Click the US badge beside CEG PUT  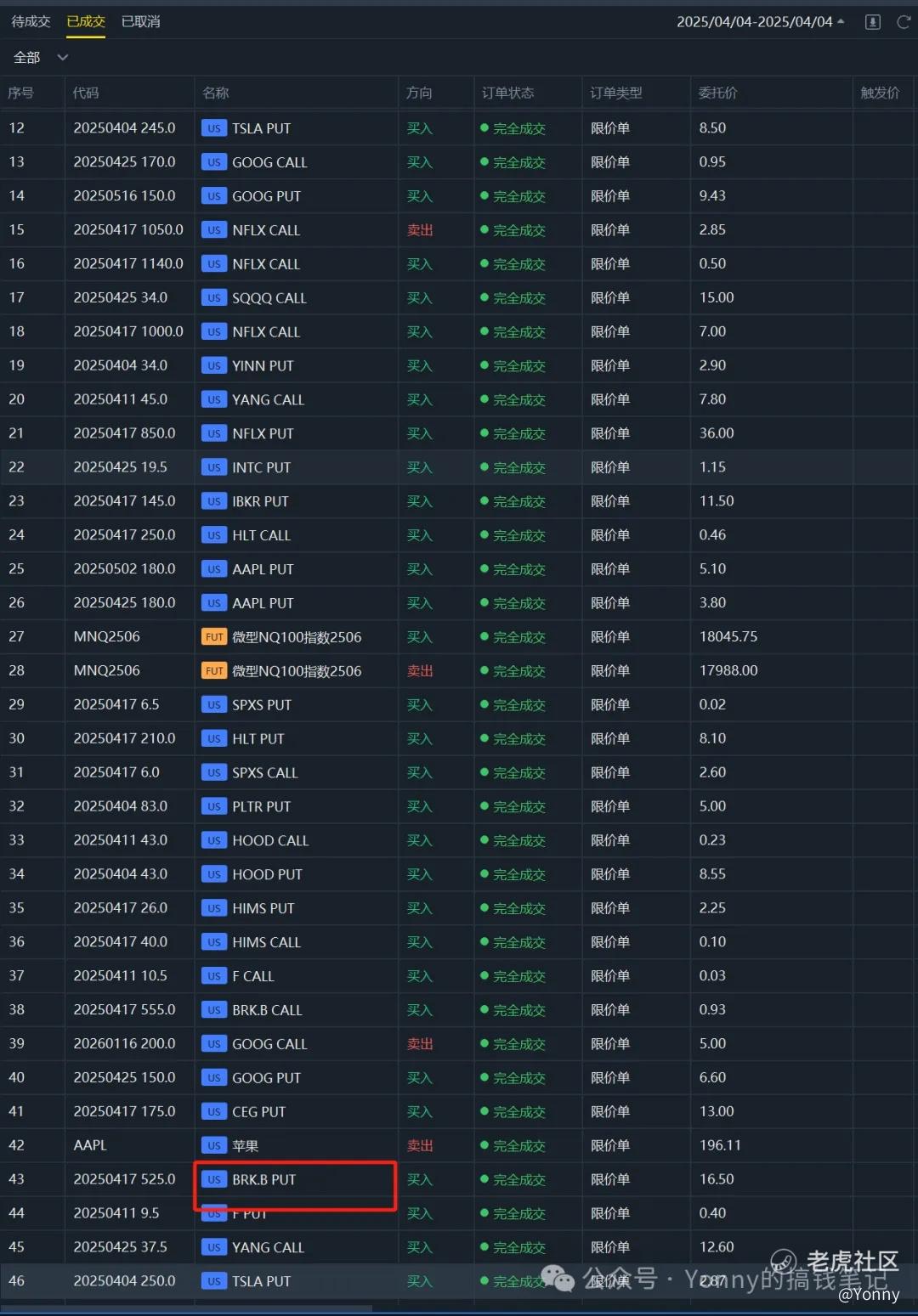pyautogui.click(x=214, y=1112)
